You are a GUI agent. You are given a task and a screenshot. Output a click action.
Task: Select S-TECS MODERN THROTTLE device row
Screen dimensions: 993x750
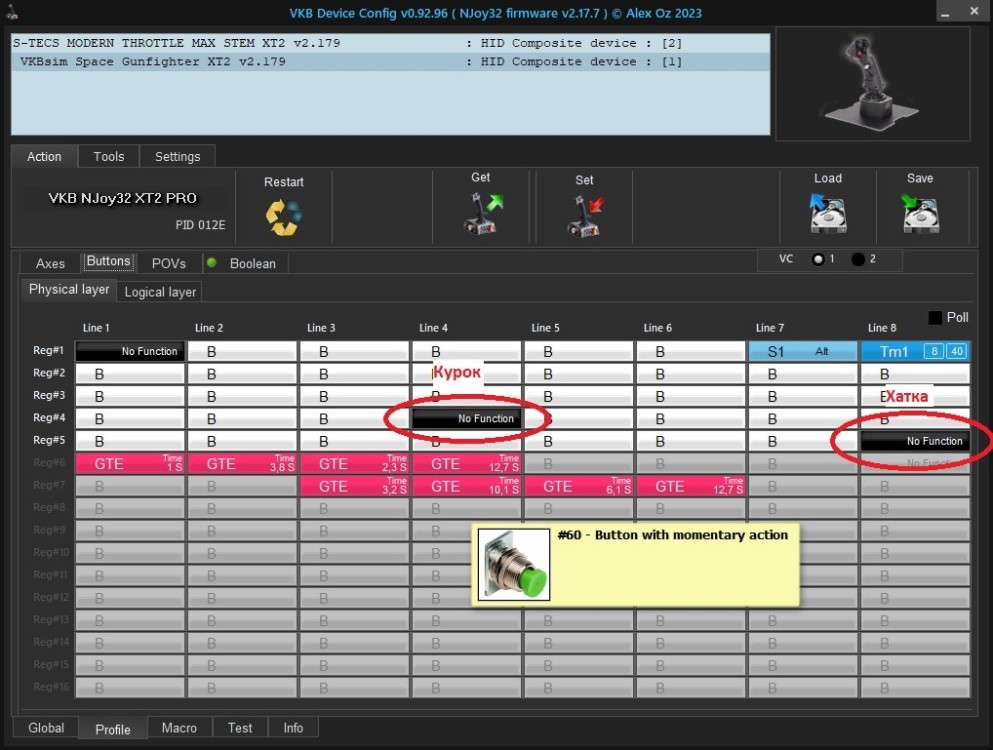[391, 43]
